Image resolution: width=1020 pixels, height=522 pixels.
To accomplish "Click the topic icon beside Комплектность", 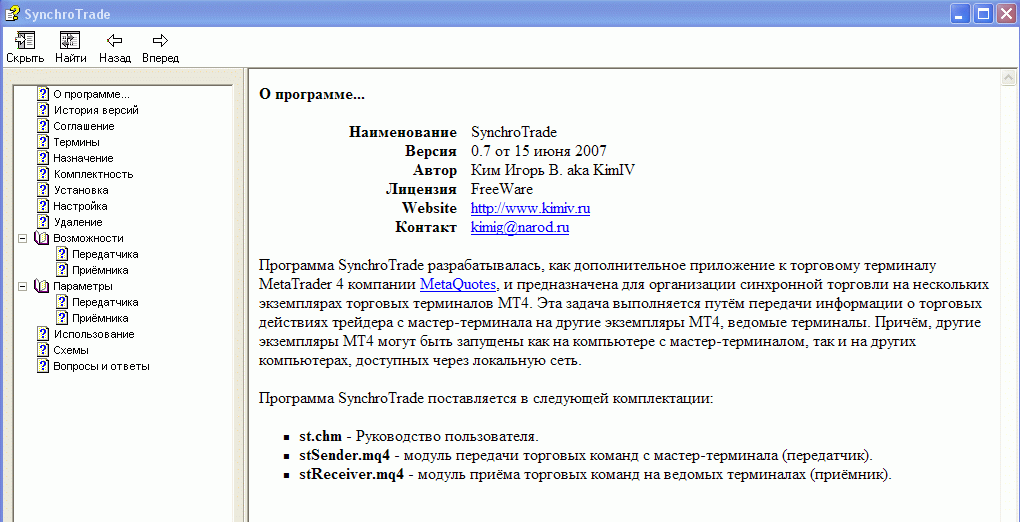I will tap(44, 174).
